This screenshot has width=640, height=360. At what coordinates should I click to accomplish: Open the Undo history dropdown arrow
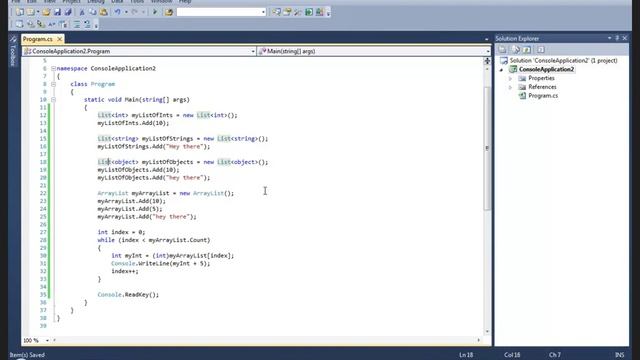point(126,12)
